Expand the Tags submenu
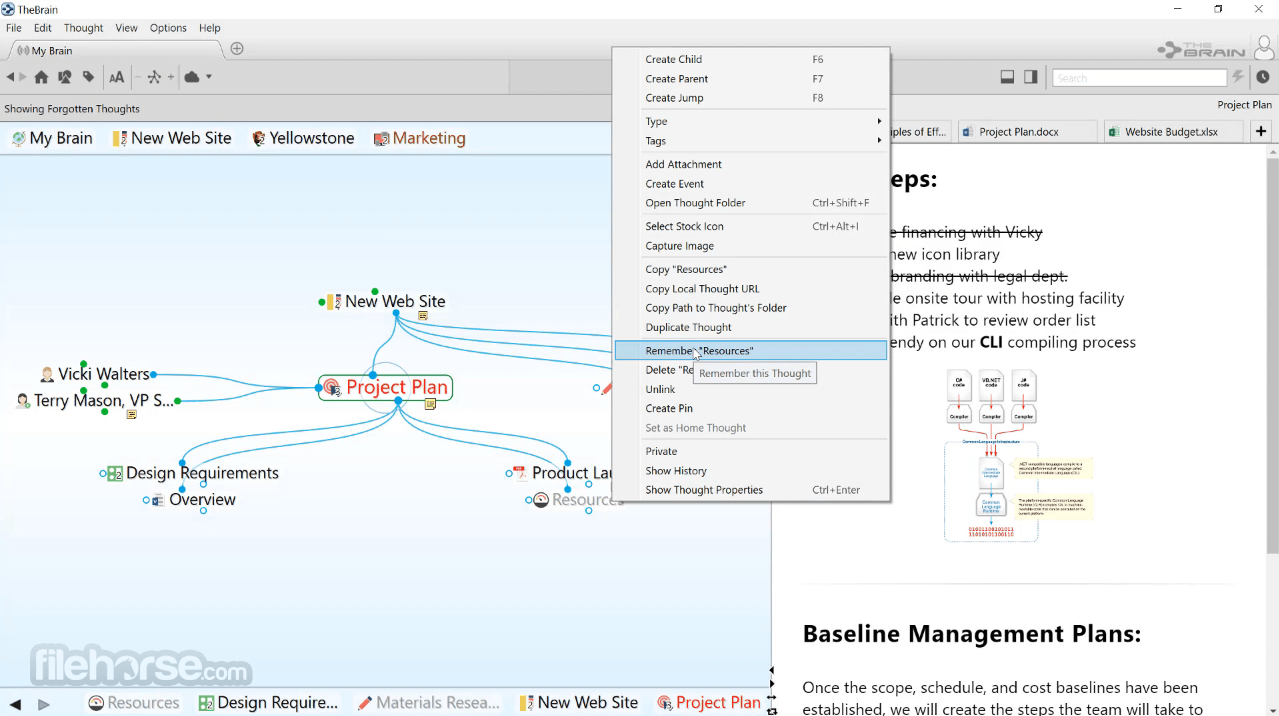The width and height of the screenshot is (1279, 716). pyautogui.click(x=751, y=141)
